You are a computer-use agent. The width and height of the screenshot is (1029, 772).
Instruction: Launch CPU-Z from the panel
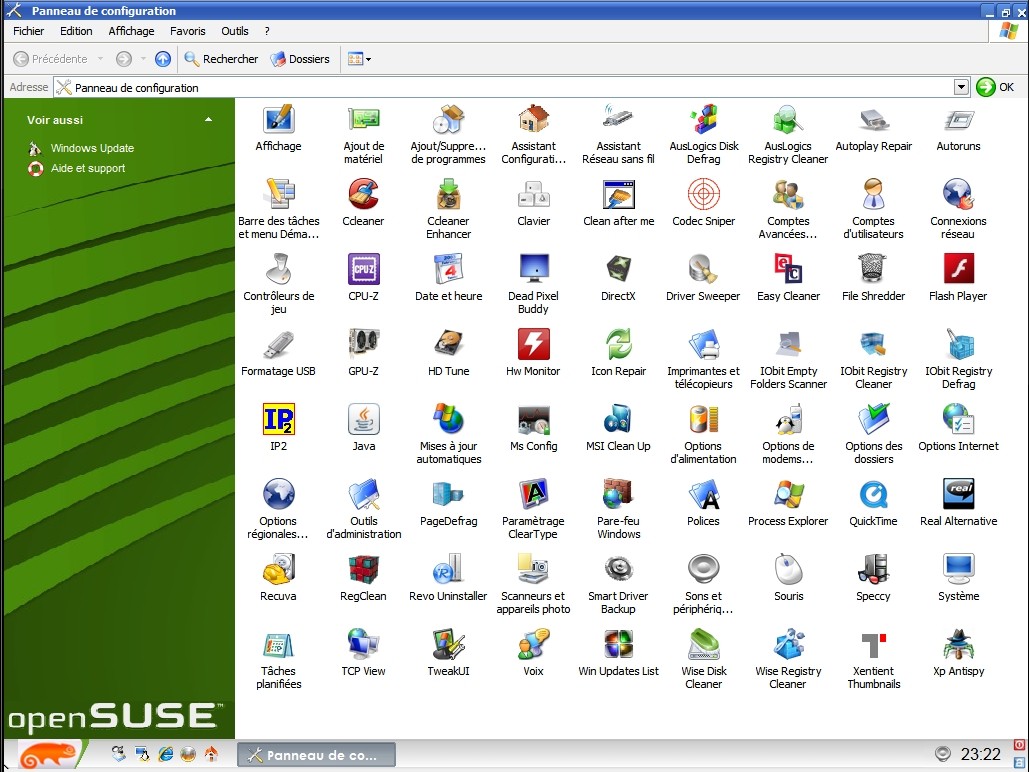[363, 269]
